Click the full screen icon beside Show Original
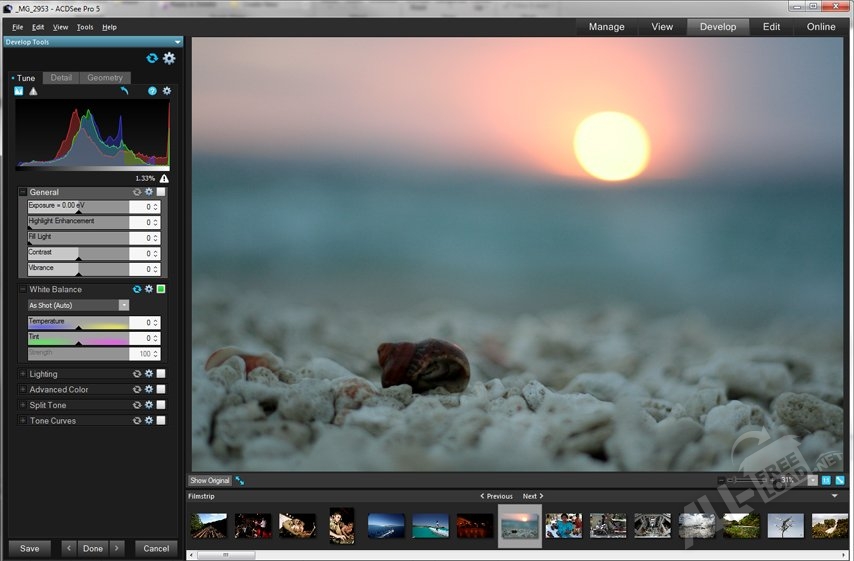Image resolution: width=854 pixels, height=561 pixels. [240, 481]
